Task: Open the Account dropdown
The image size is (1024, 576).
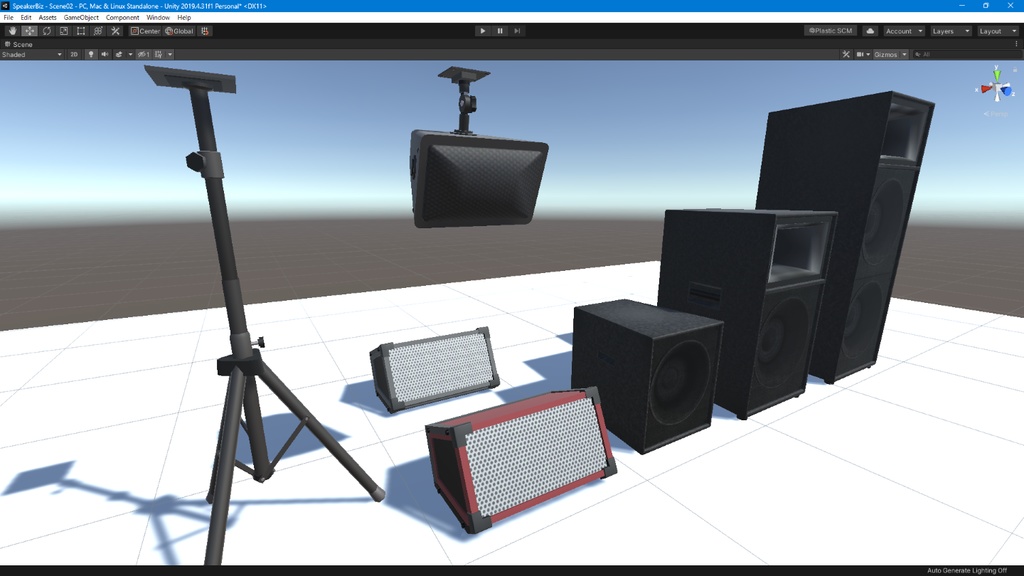Action: [904, 31]
